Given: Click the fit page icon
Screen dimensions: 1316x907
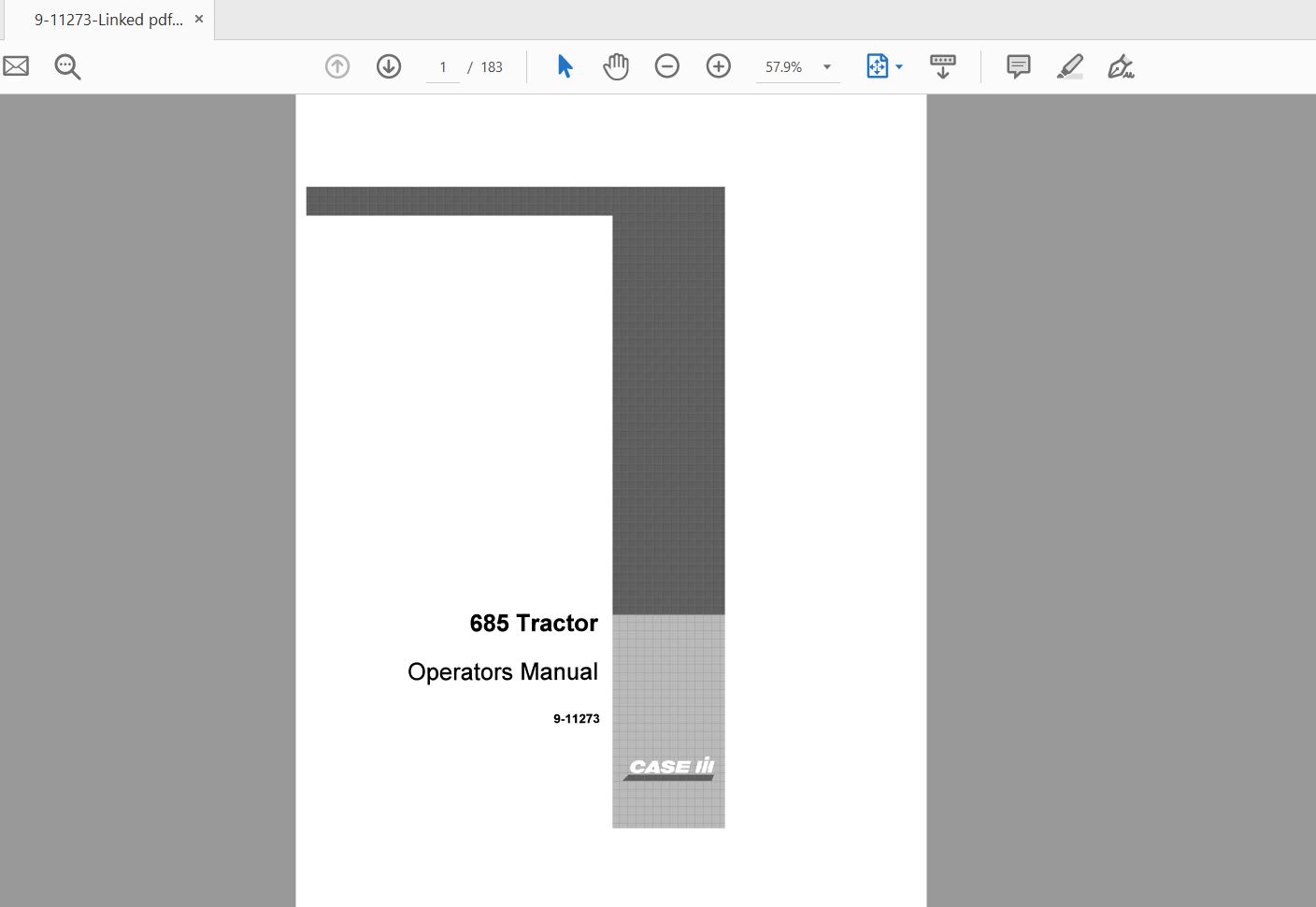Looking at the screenshot, I should pos(877,66).
